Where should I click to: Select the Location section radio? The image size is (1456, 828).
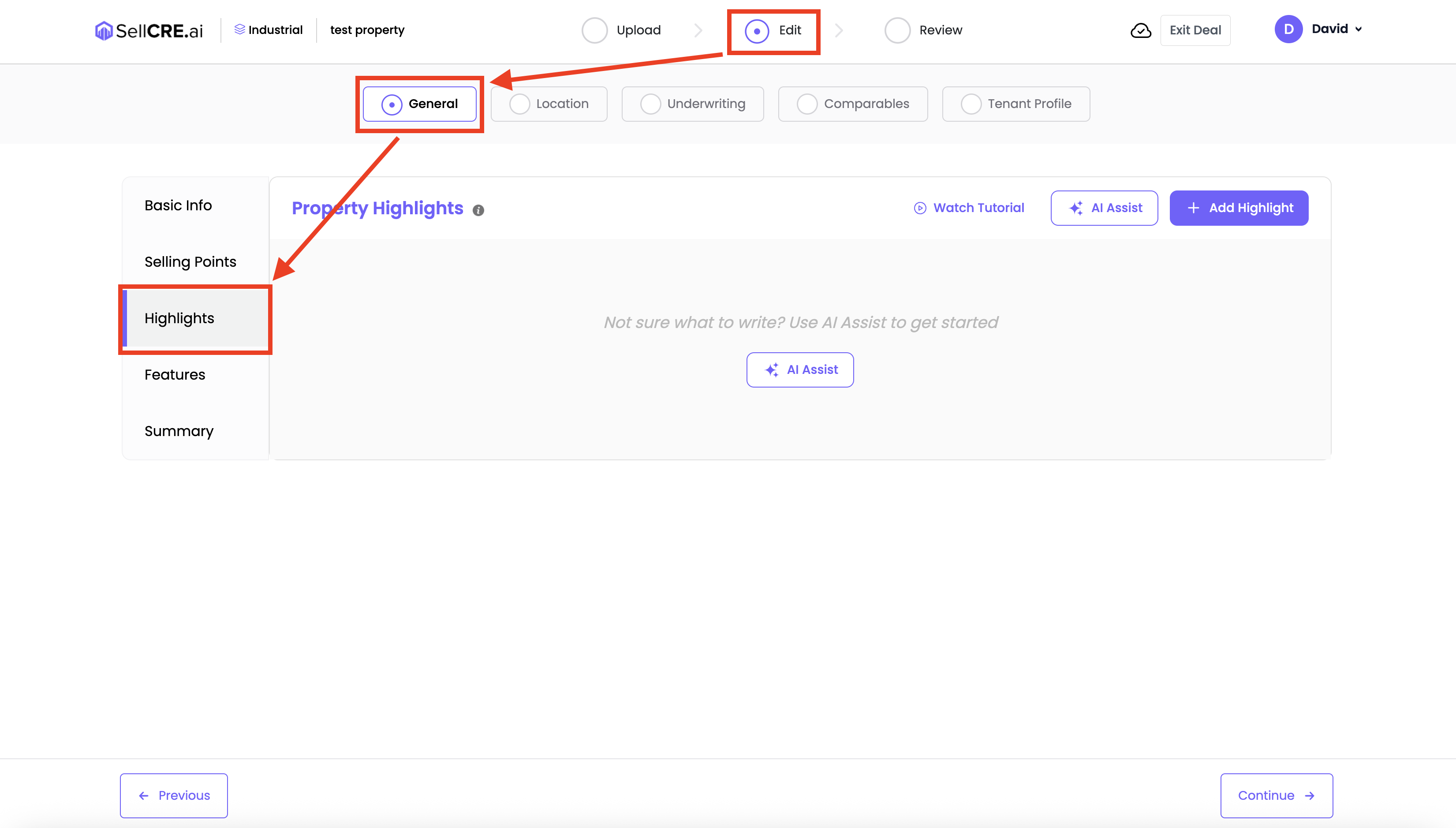click(x=519, y=104)
